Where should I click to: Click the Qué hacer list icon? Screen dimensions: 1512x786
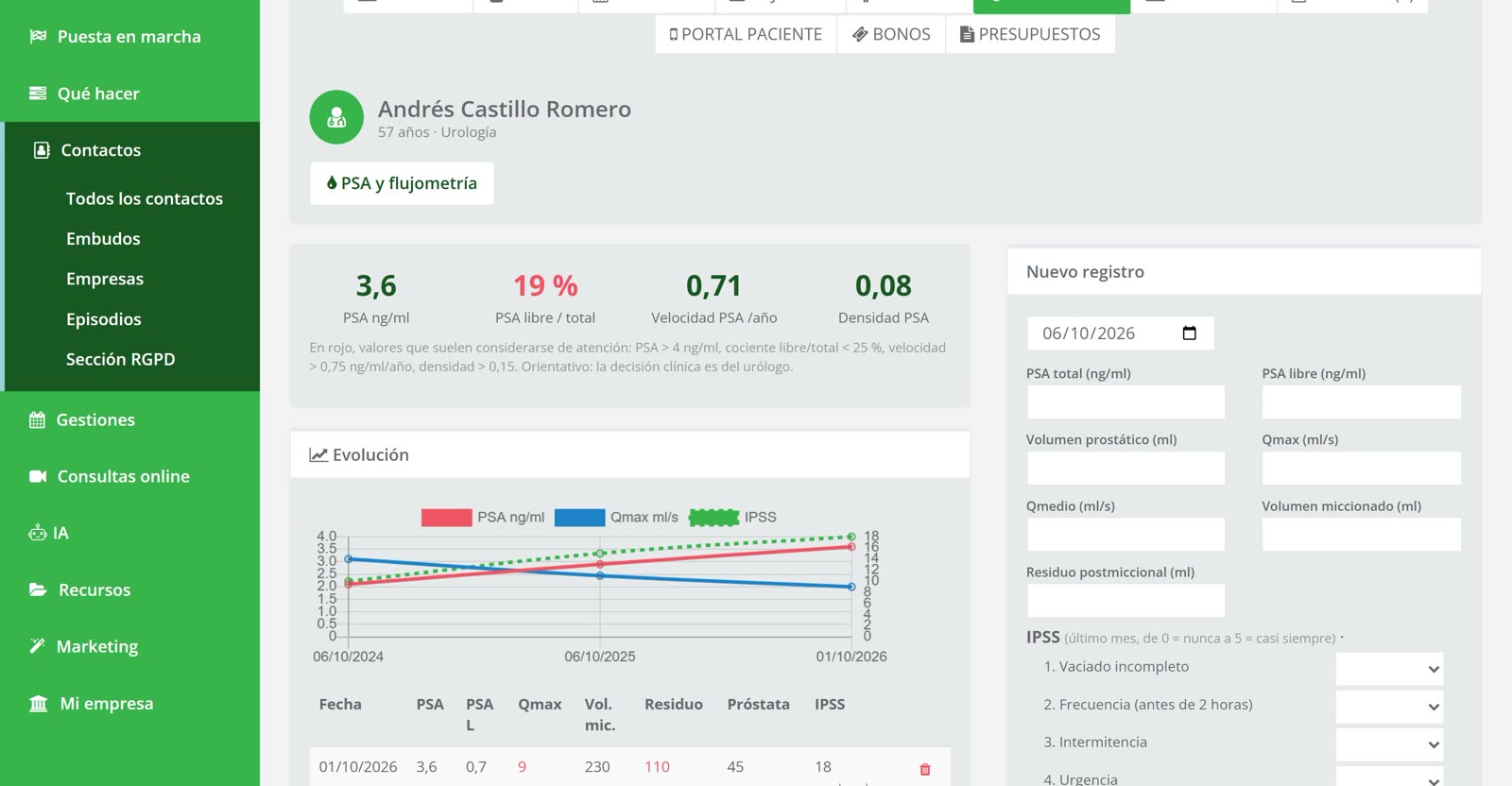tap(38, 94)
